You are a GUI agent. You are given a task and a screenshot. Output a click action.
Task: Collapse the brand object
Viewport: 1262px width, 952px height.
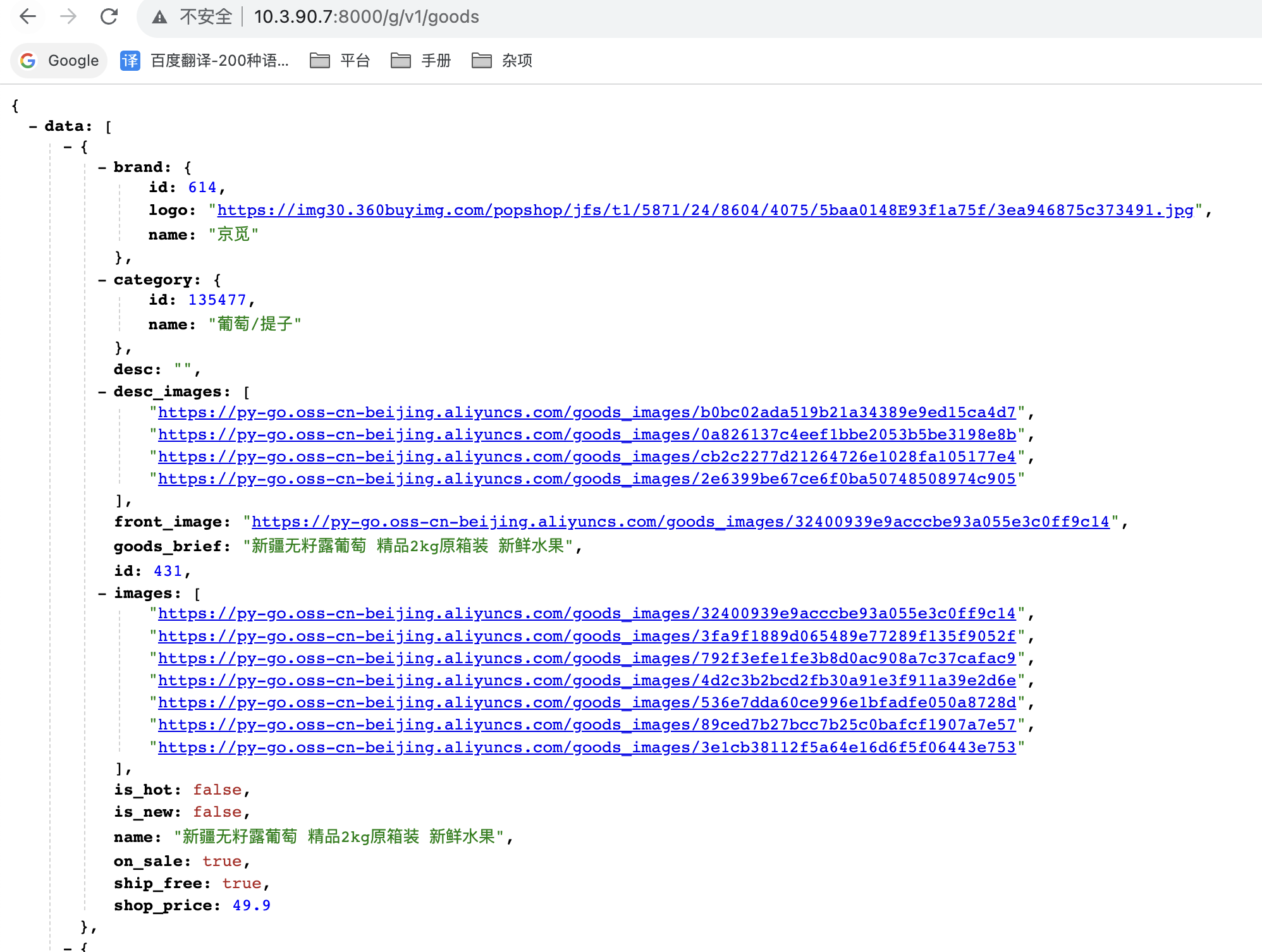tap(102, 168)
